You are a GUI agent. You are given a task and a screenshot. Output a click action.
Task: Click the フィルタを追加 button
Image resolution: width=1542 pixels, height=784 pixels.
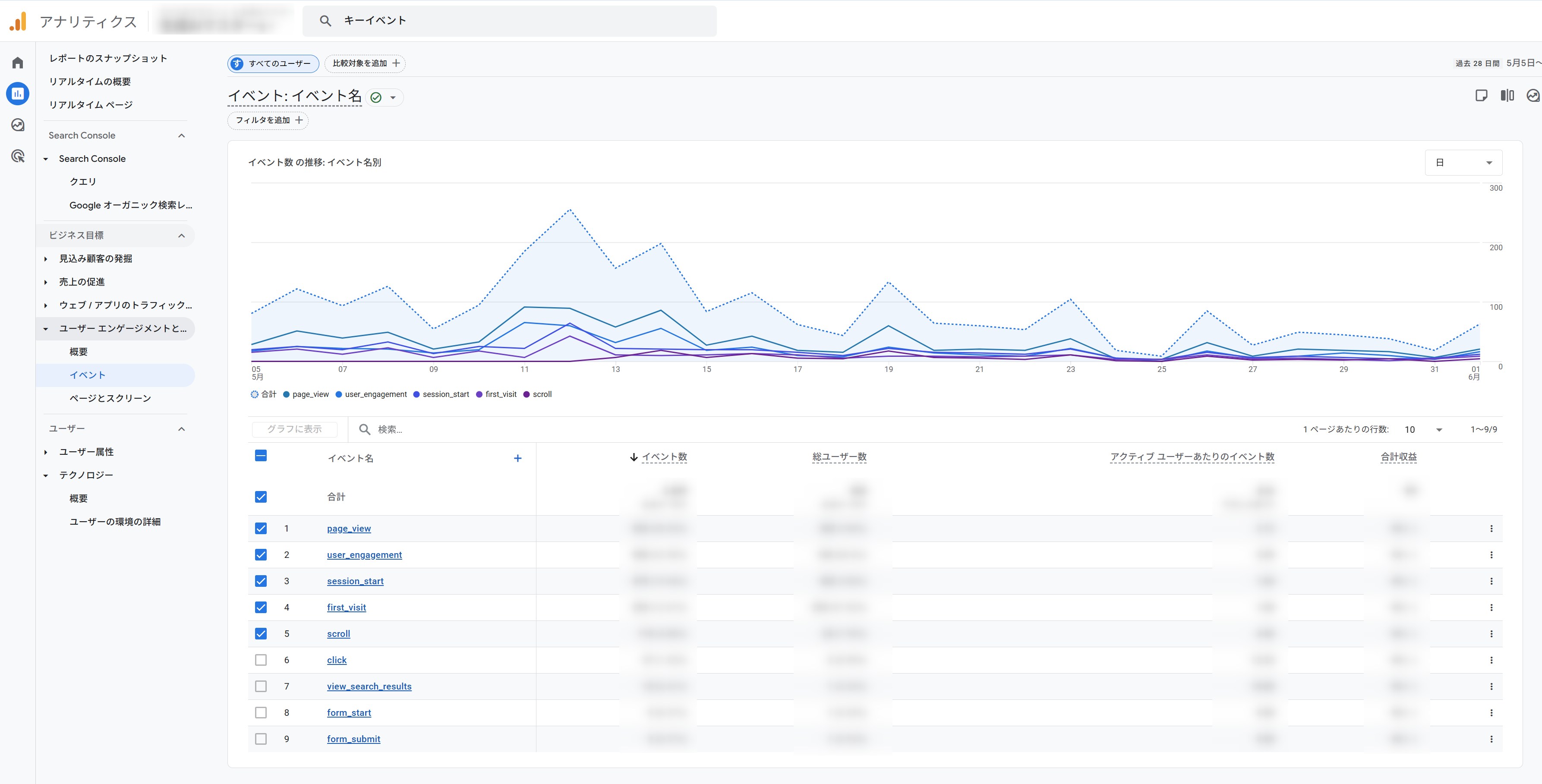point(268,120)
